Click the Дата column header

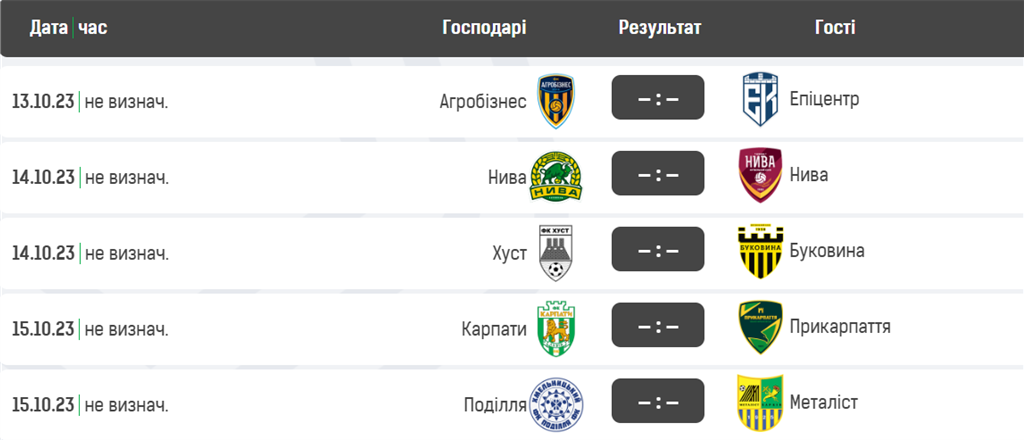(x=49, y=27)
